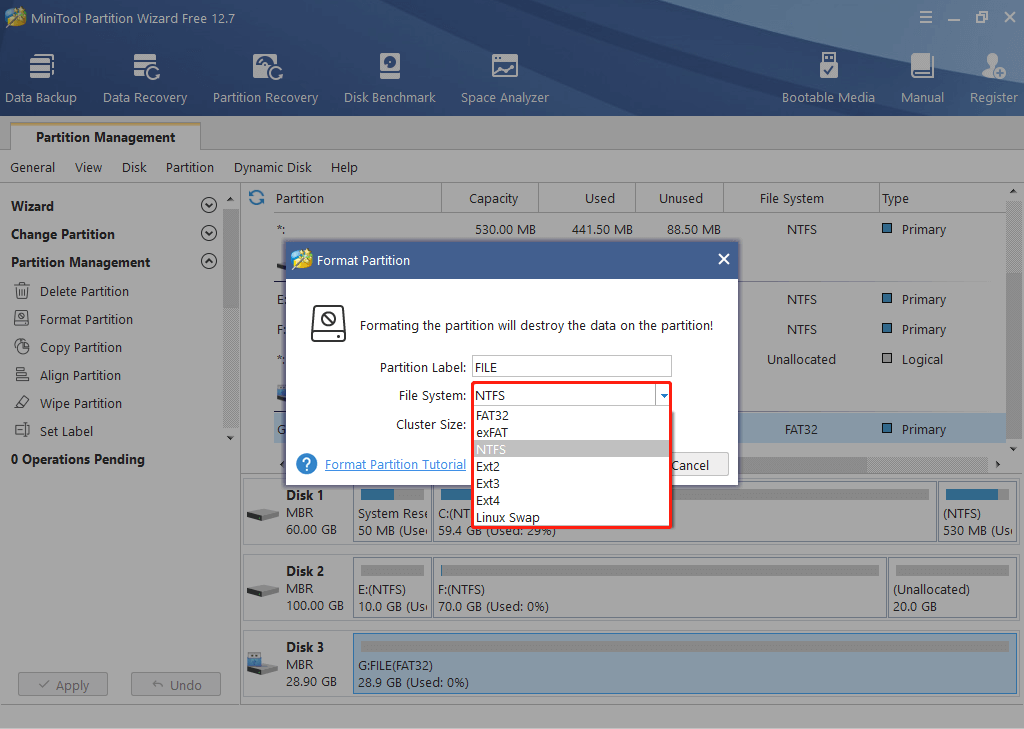Open the Manual

(922, 78)
